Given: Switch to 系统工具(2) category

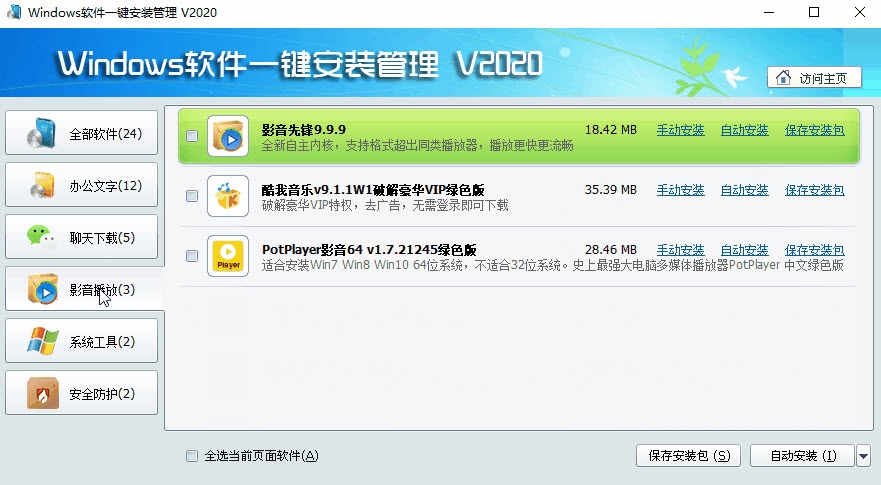Looking at the screenshot, I should pos(81,341).
